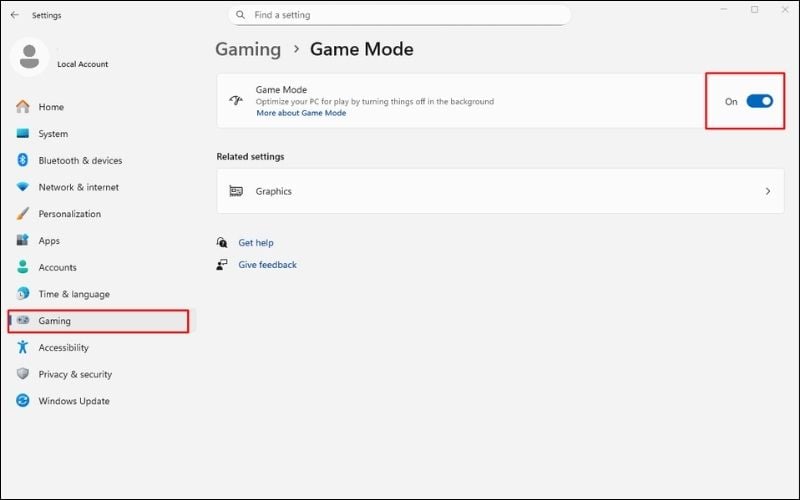Focus the Find a setting search box
800x500 pixels.
[399, 15]
